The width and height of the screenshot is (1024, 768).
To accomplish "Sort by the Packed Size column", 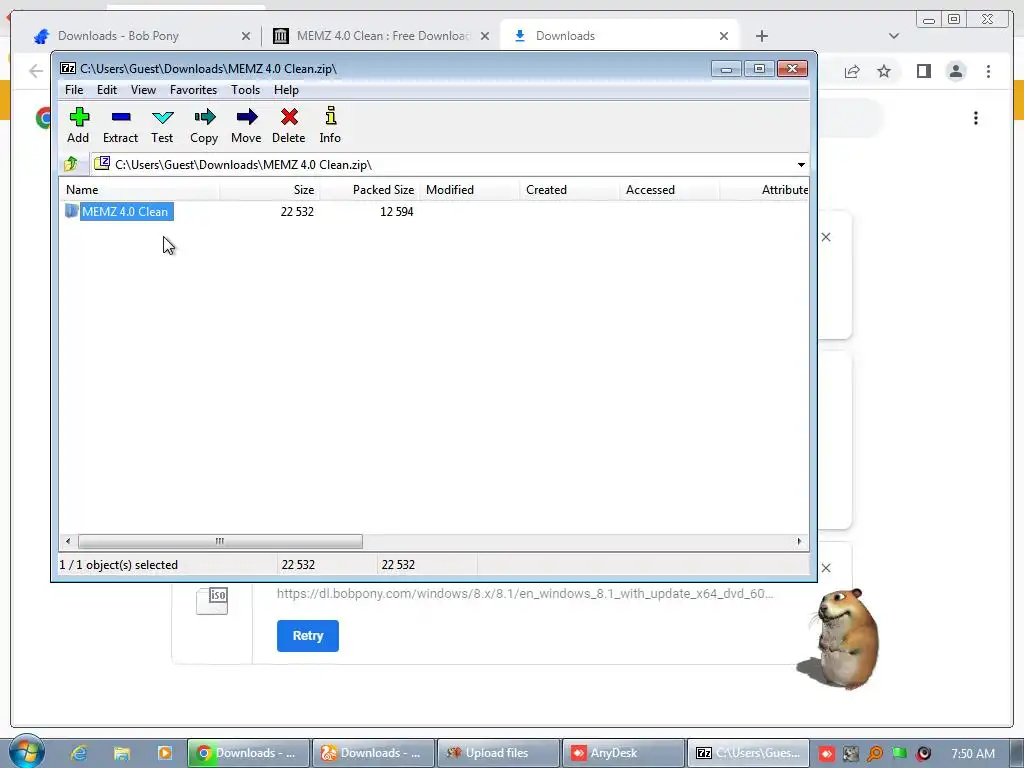I will click(370, 190).
